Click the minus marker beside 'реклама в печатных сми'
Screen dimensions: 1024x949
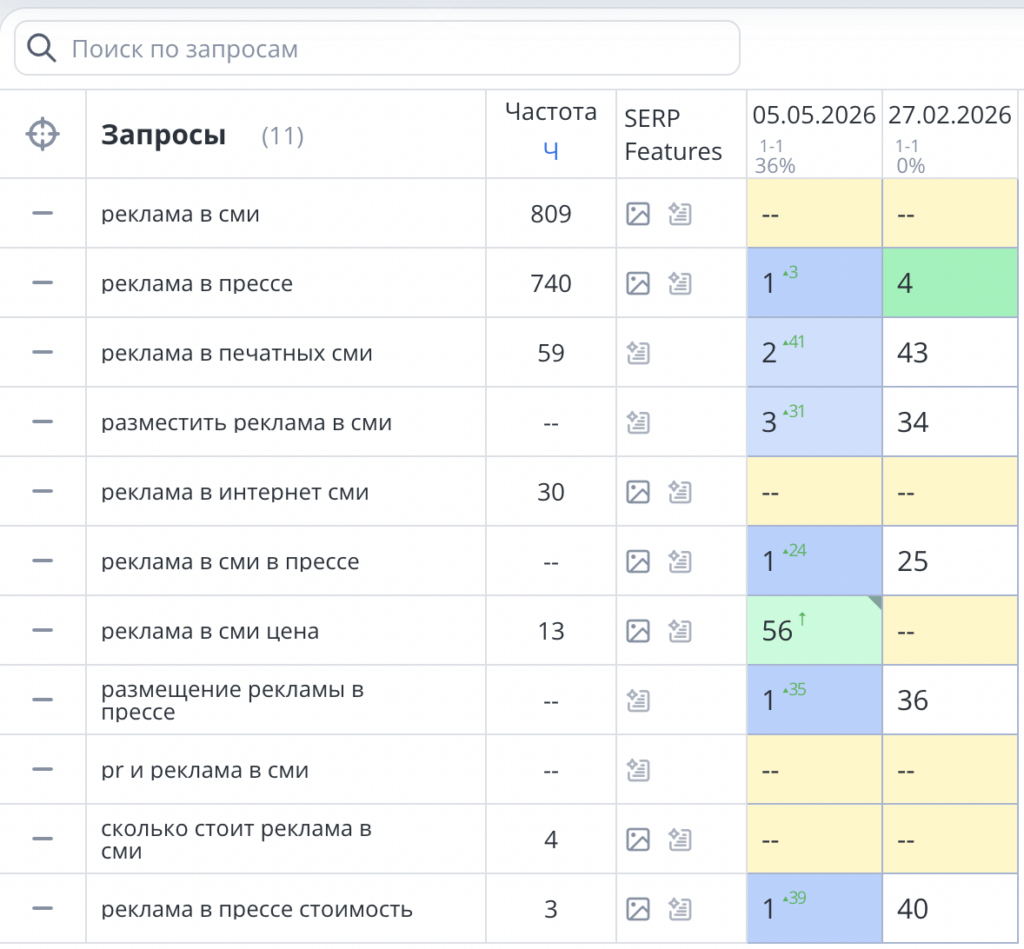(x=42, y=352)
